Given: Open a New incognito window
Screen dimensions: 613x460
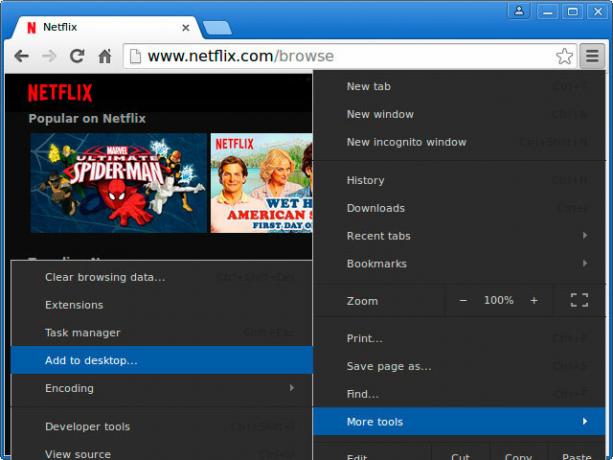Looking at the screenshot, I should (459, 142).
